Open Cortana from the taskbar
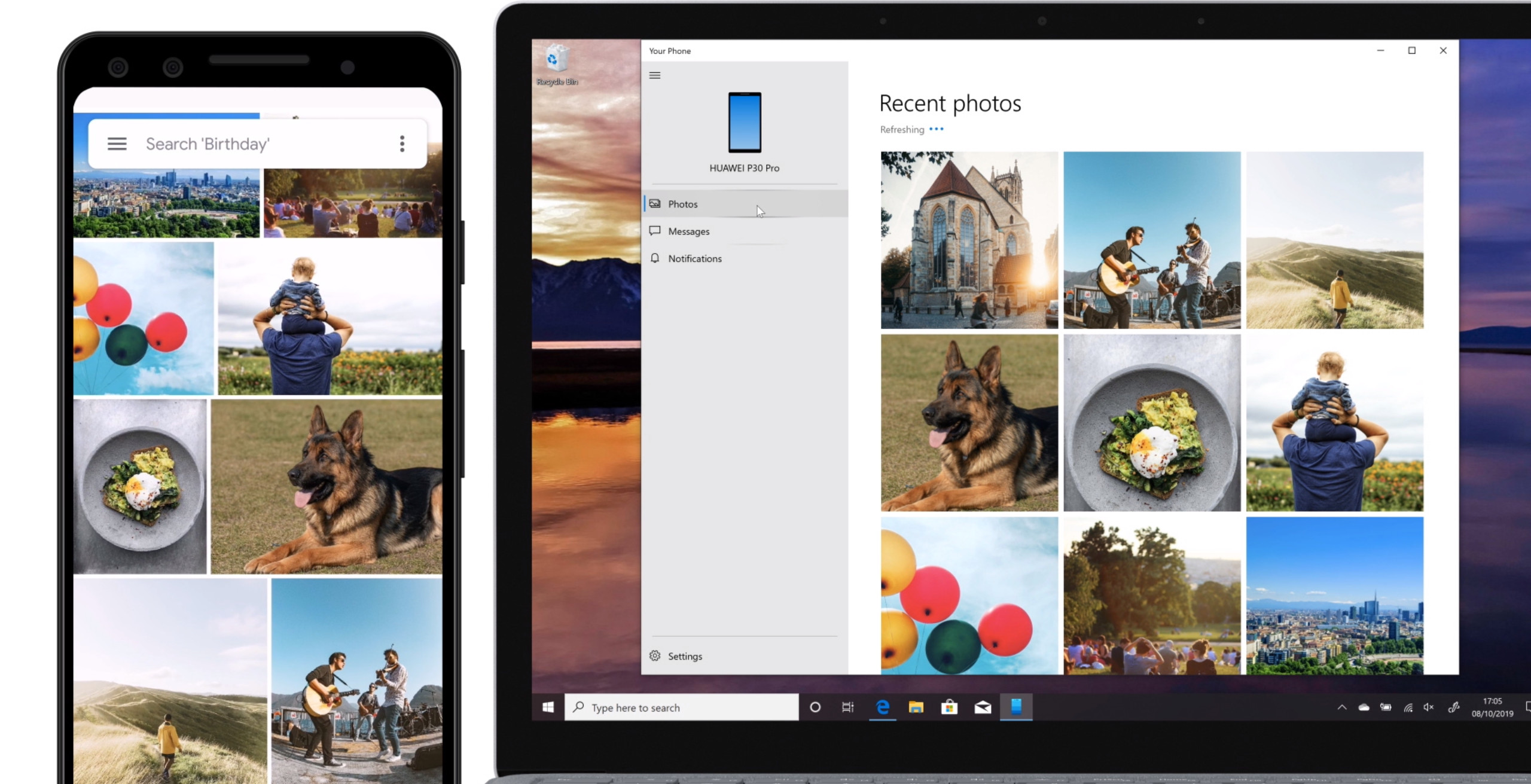Viewport: 1531px width, 784px height. pos(815,707)
